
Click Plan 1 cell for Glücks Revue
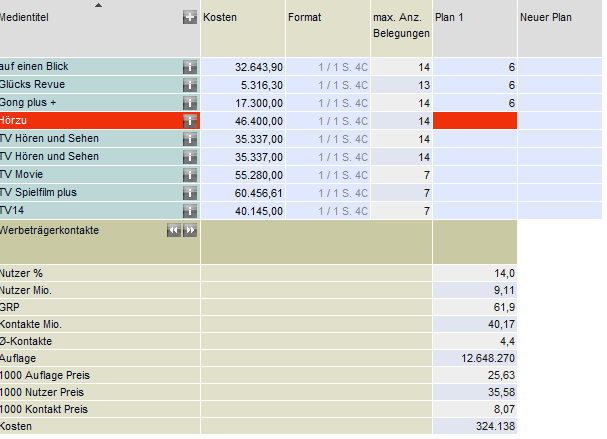pos(475,85)
